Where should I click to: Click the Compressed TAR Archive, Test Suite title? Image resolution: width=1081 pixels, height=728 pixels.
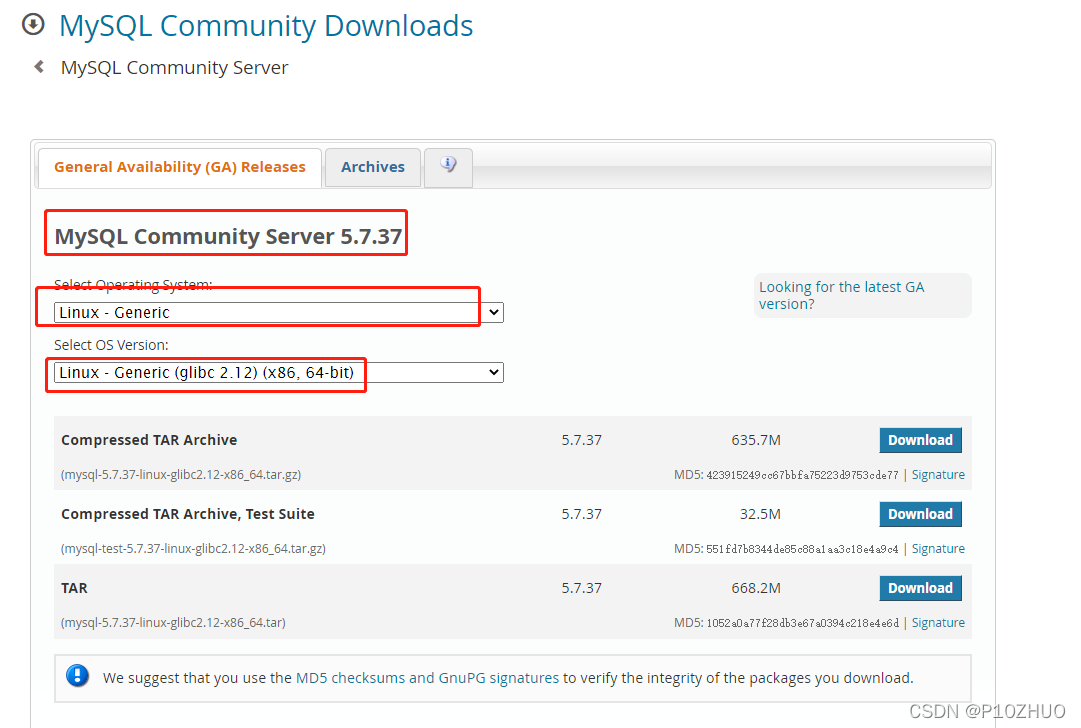pos(188,514)
